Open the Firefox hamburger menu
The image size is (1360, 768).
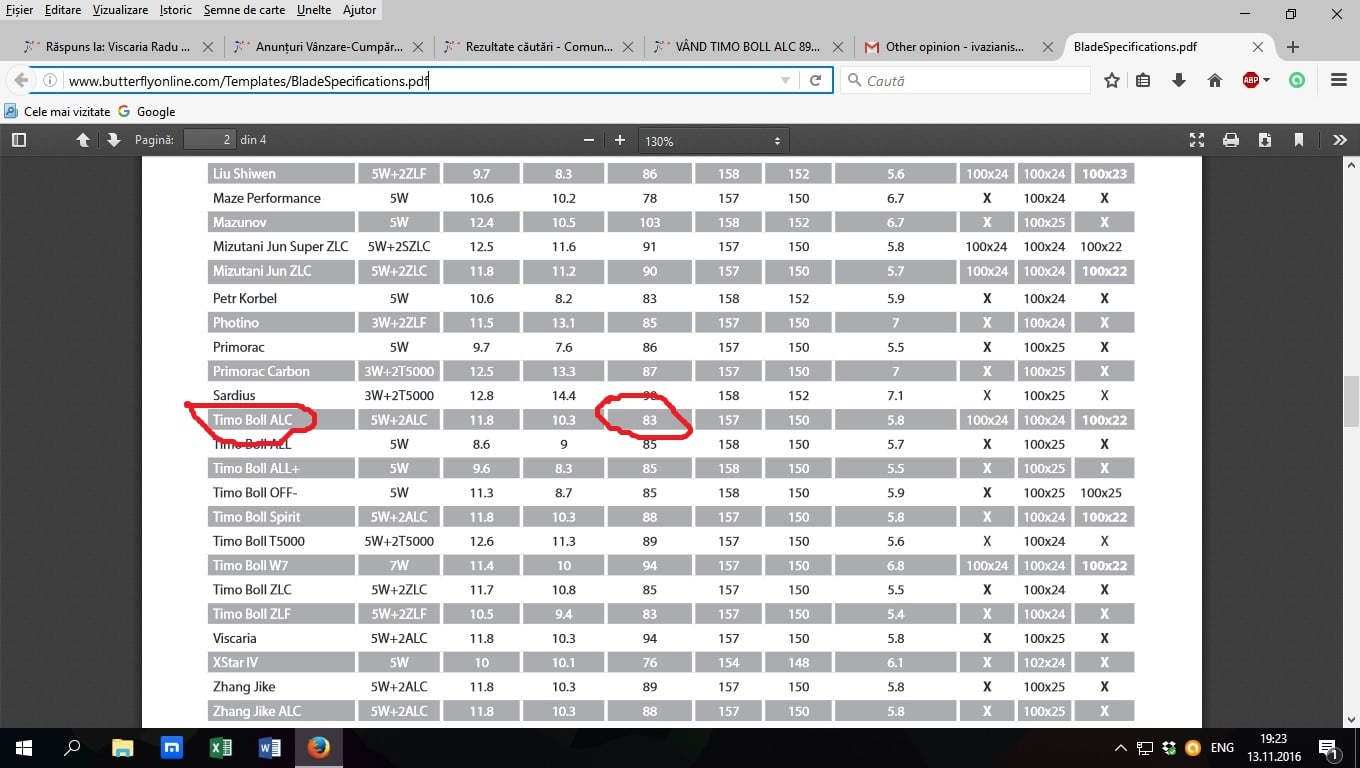(1339, 81)
